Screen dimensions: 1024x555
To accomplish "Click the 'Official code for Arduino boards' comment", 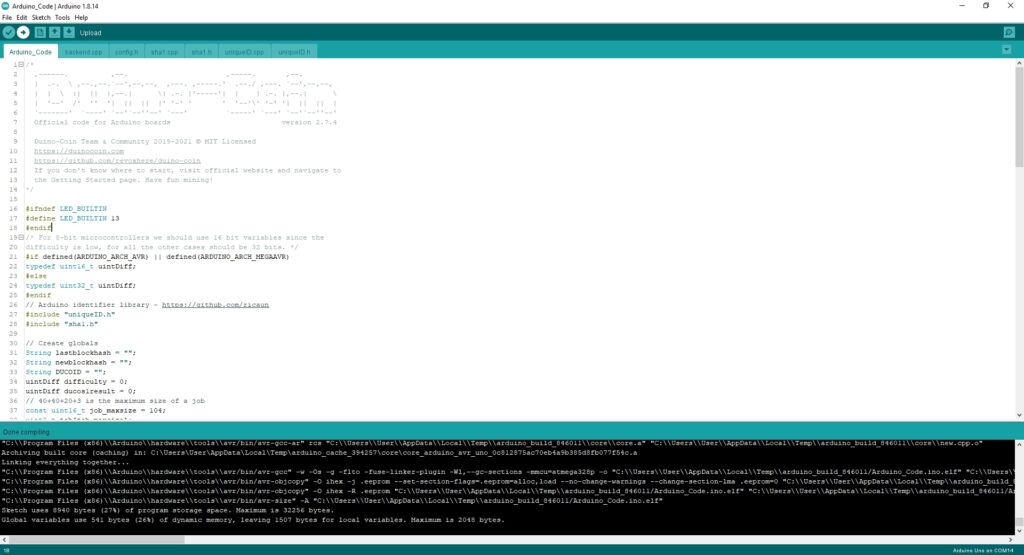I will click(102, 122).
